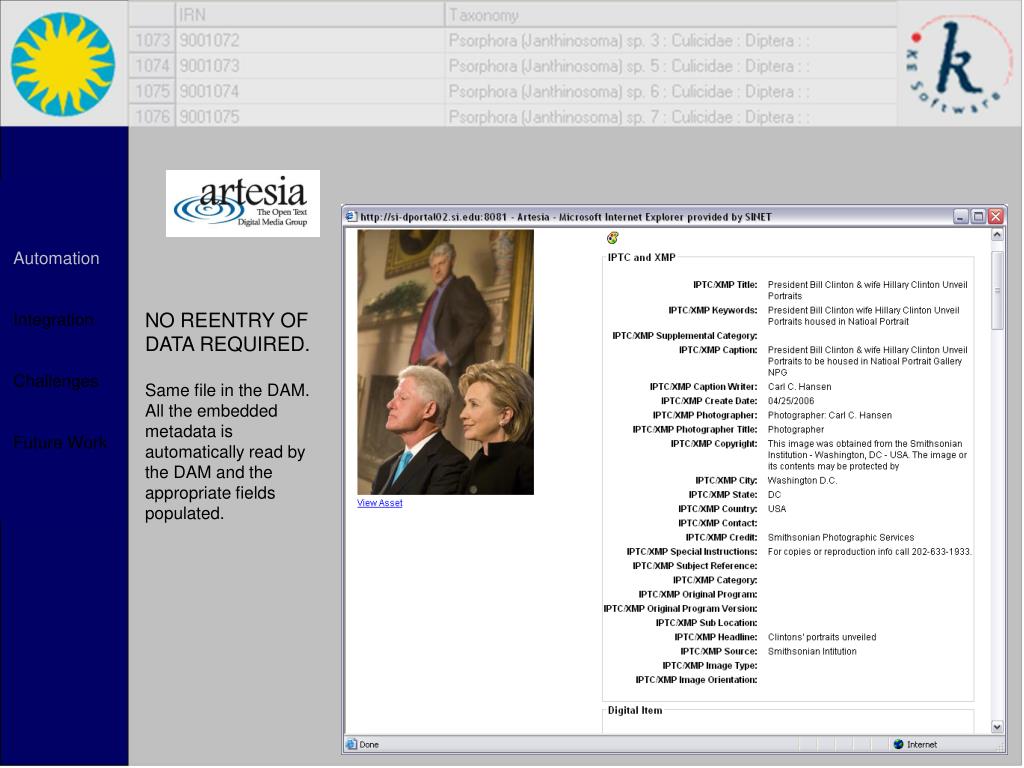Click the create date value 04/25/2006

click(x=791, y=401)
